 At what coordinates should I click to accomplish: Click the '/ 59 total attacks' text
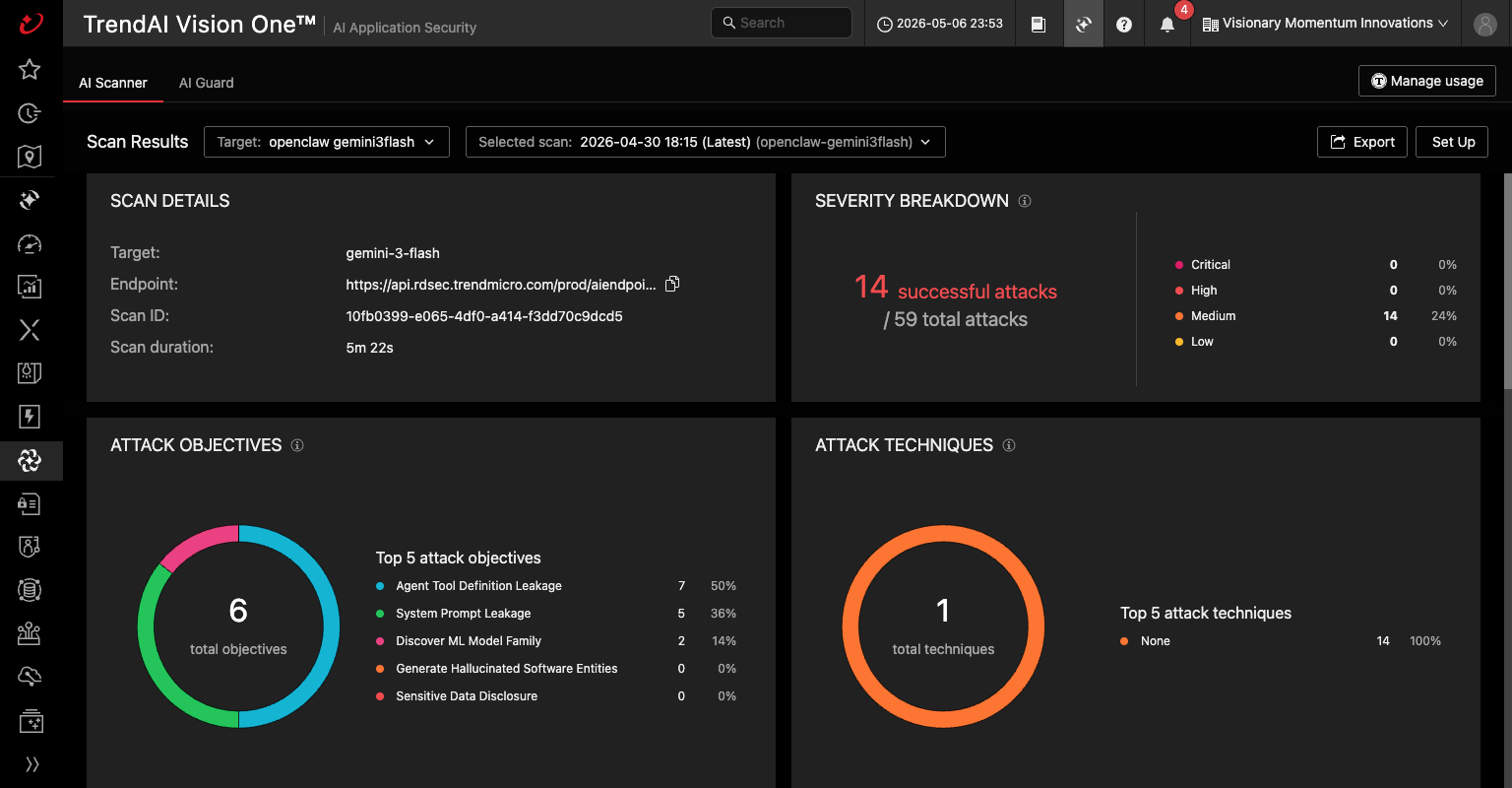(x=956, y=319)
